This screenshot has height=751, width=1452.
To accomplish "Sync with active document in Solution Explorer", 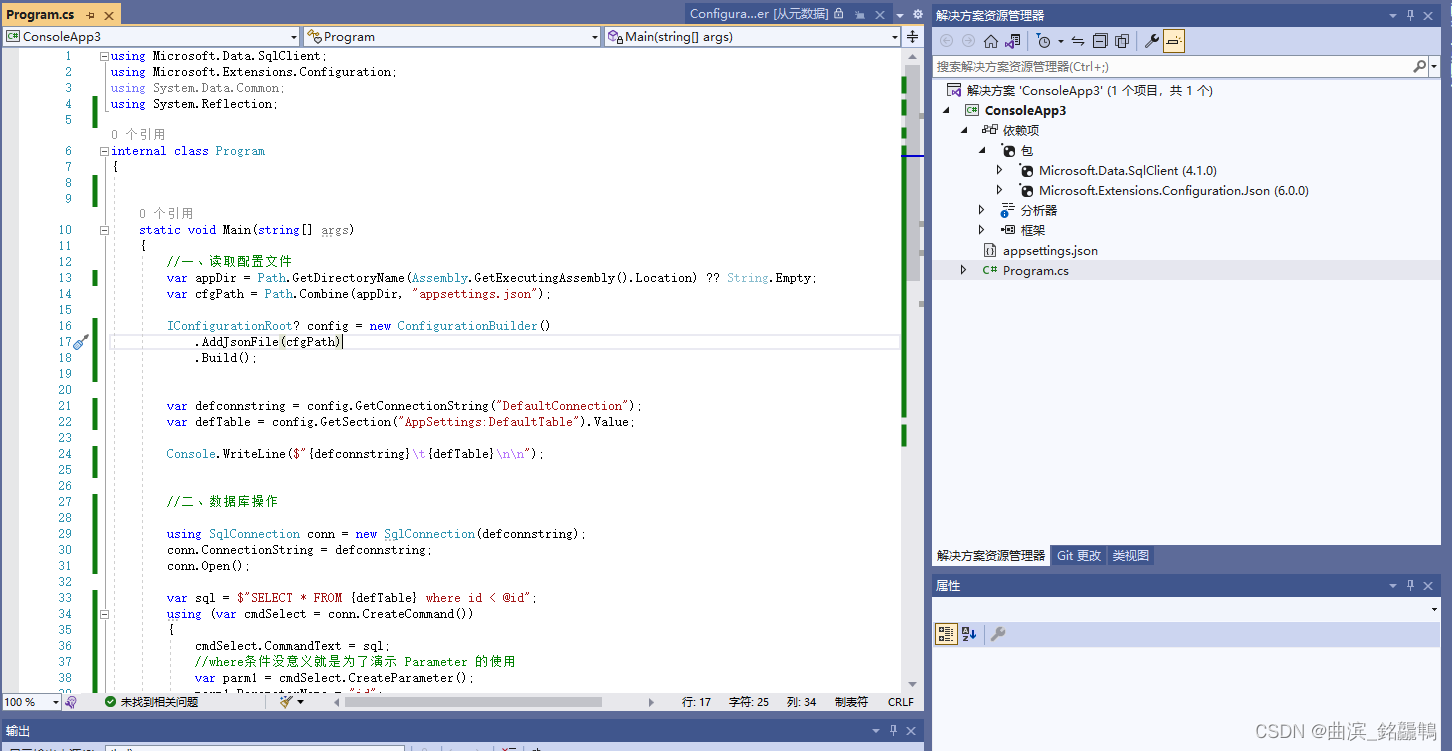I will click(1078, 41).
